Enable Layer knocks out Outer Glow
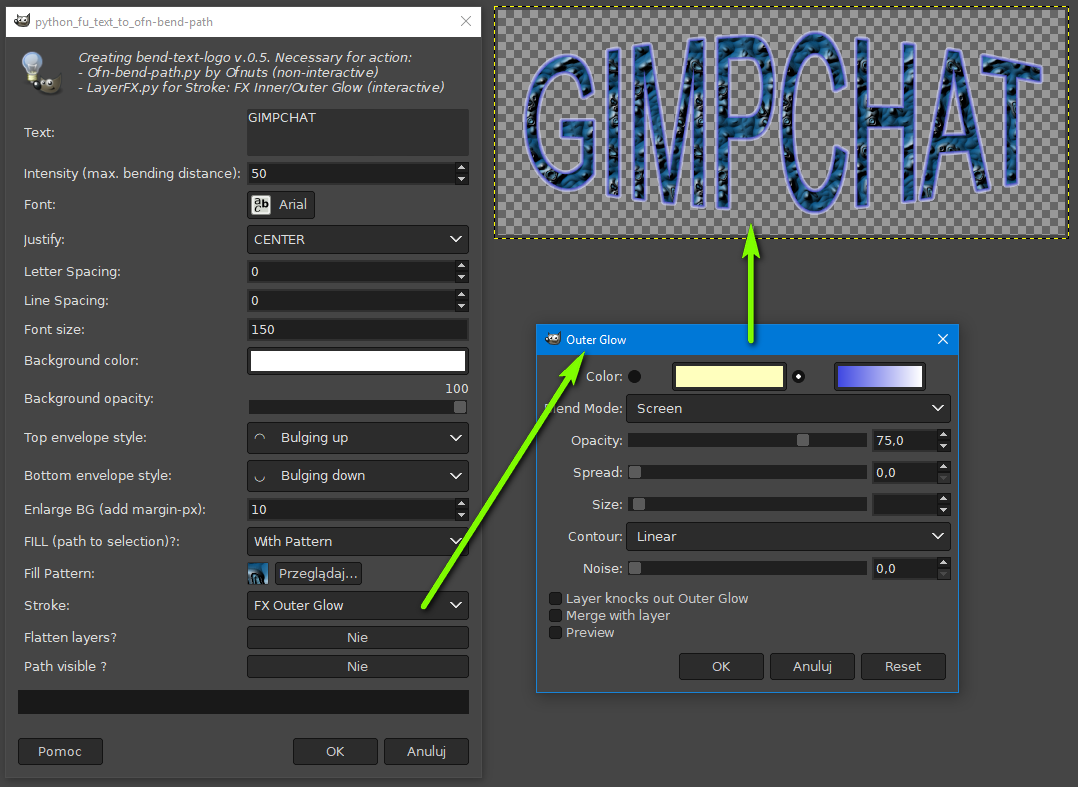1078x787 pixels. coord(556,599)
